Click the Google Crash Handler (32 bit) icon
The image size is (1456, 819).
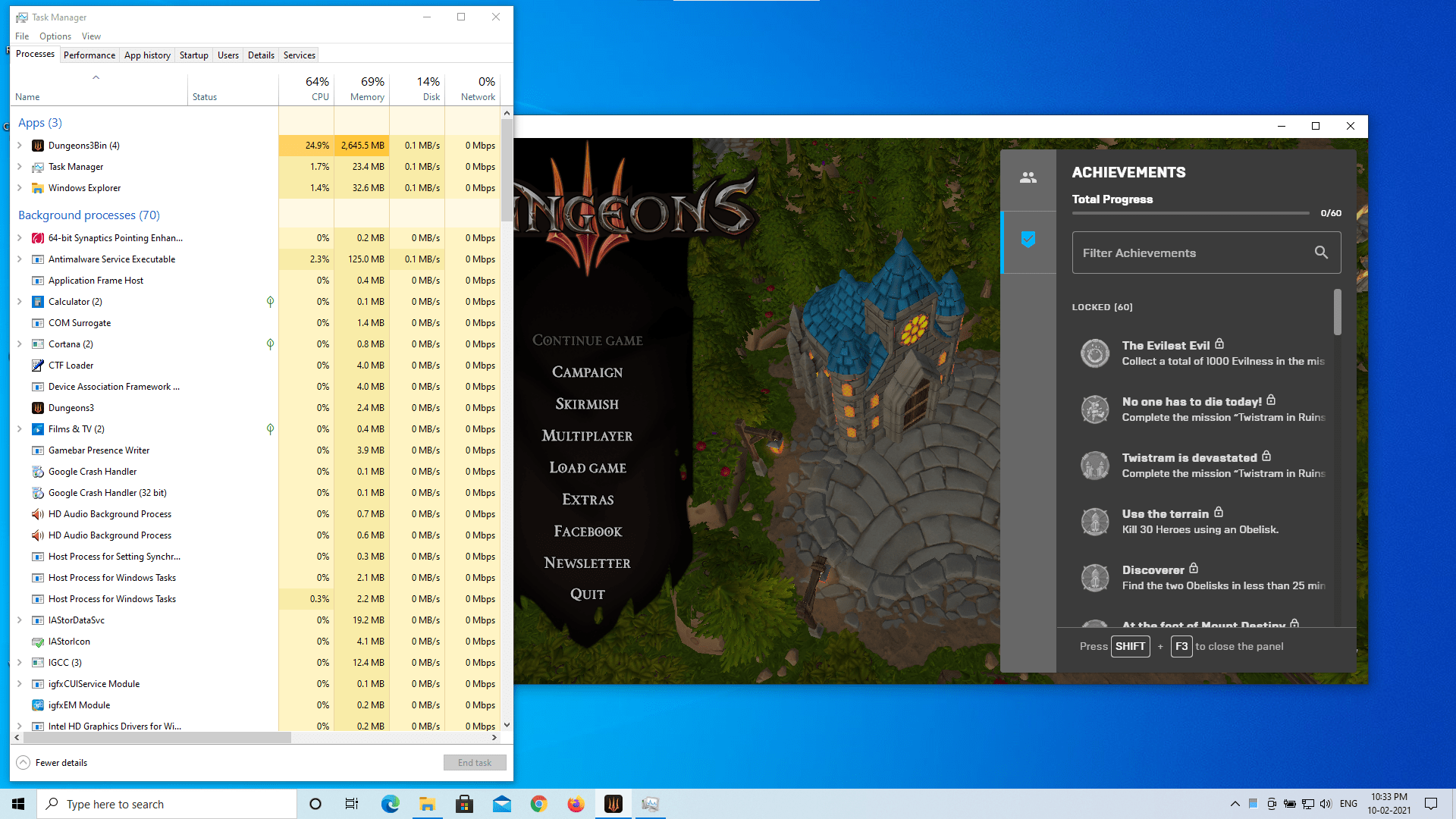click(x=38, y=493)
